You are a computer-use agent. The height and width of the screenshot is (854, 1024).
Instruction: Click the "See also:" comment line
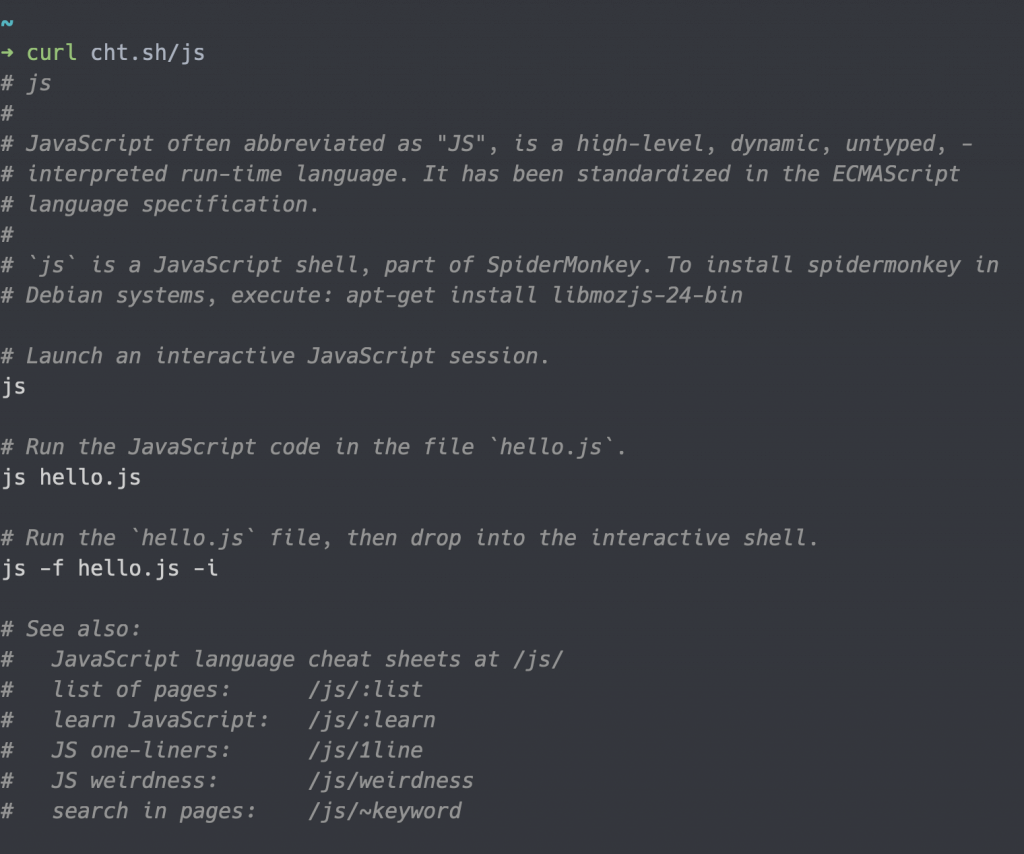[x=84, y=629]
